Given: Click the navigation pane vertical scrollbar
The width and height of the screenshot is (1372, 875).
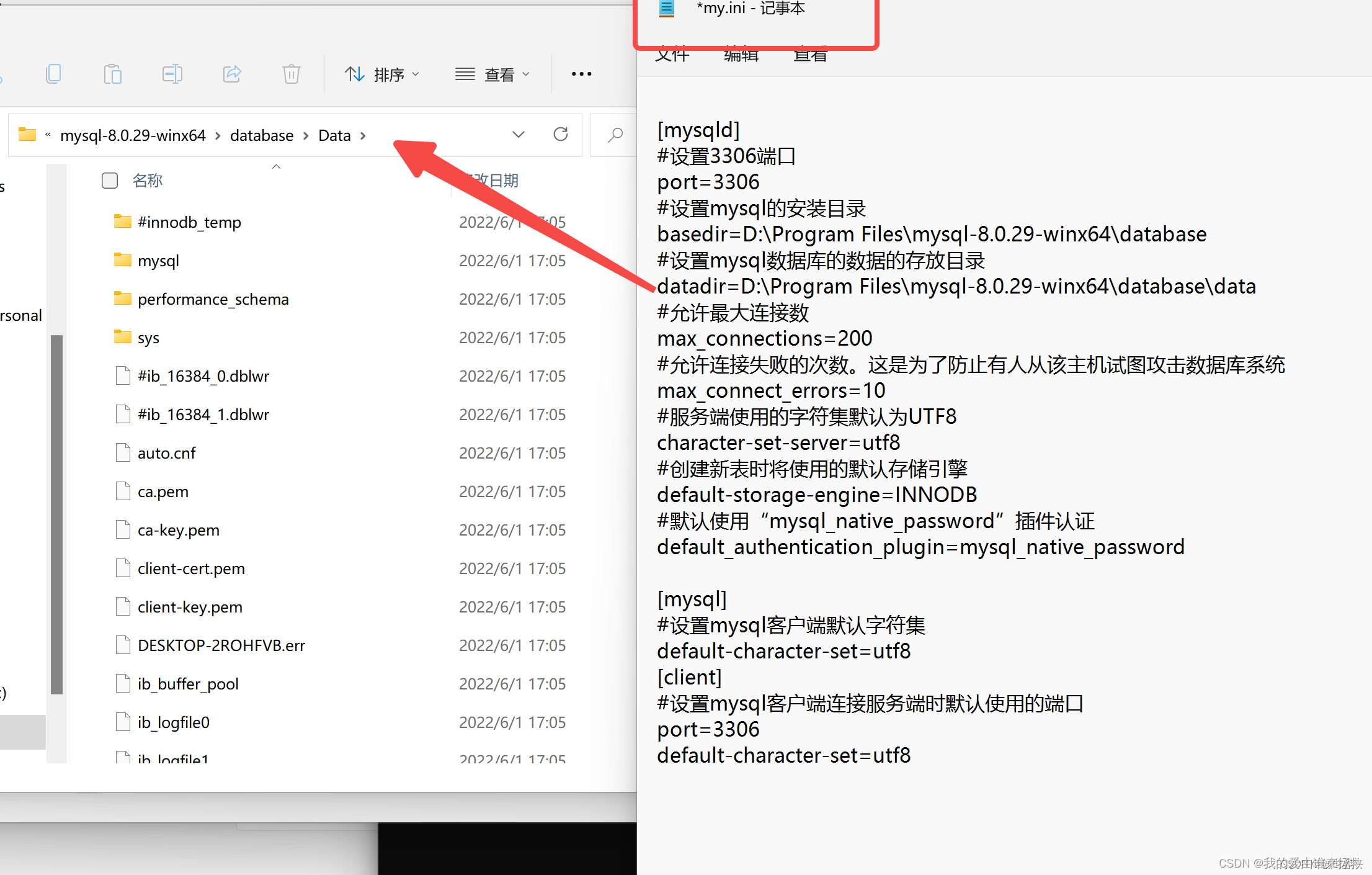Looking at the screenshot, I should [x=56, y=514].
